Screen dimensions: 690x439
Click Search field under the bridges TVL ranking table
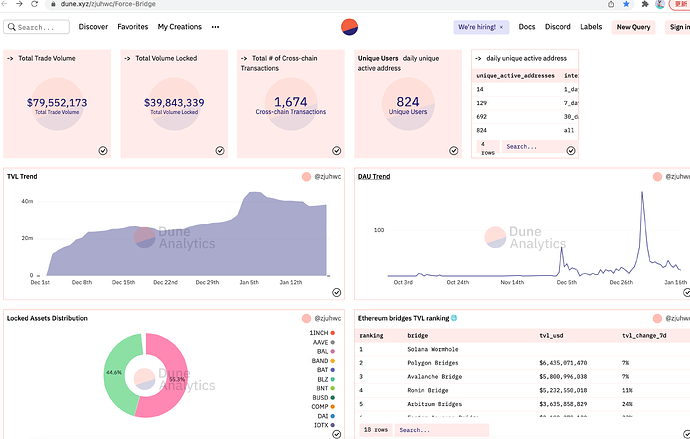pos(442,430)
